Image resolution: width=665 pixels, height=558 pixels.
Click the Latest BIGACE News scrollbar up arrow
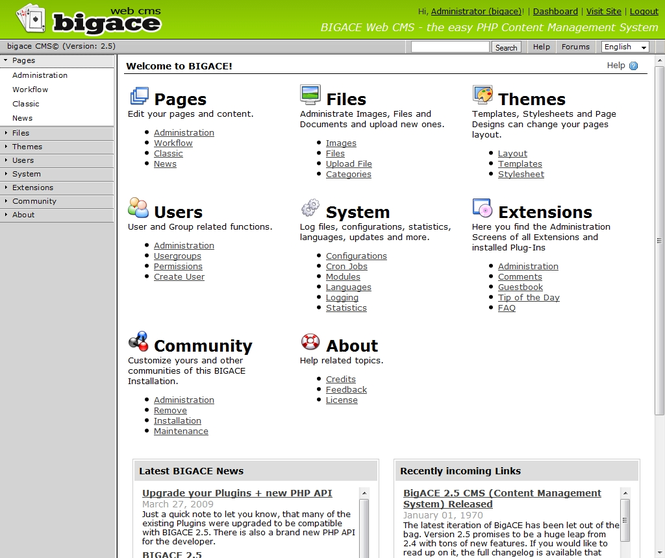point(364,493)
